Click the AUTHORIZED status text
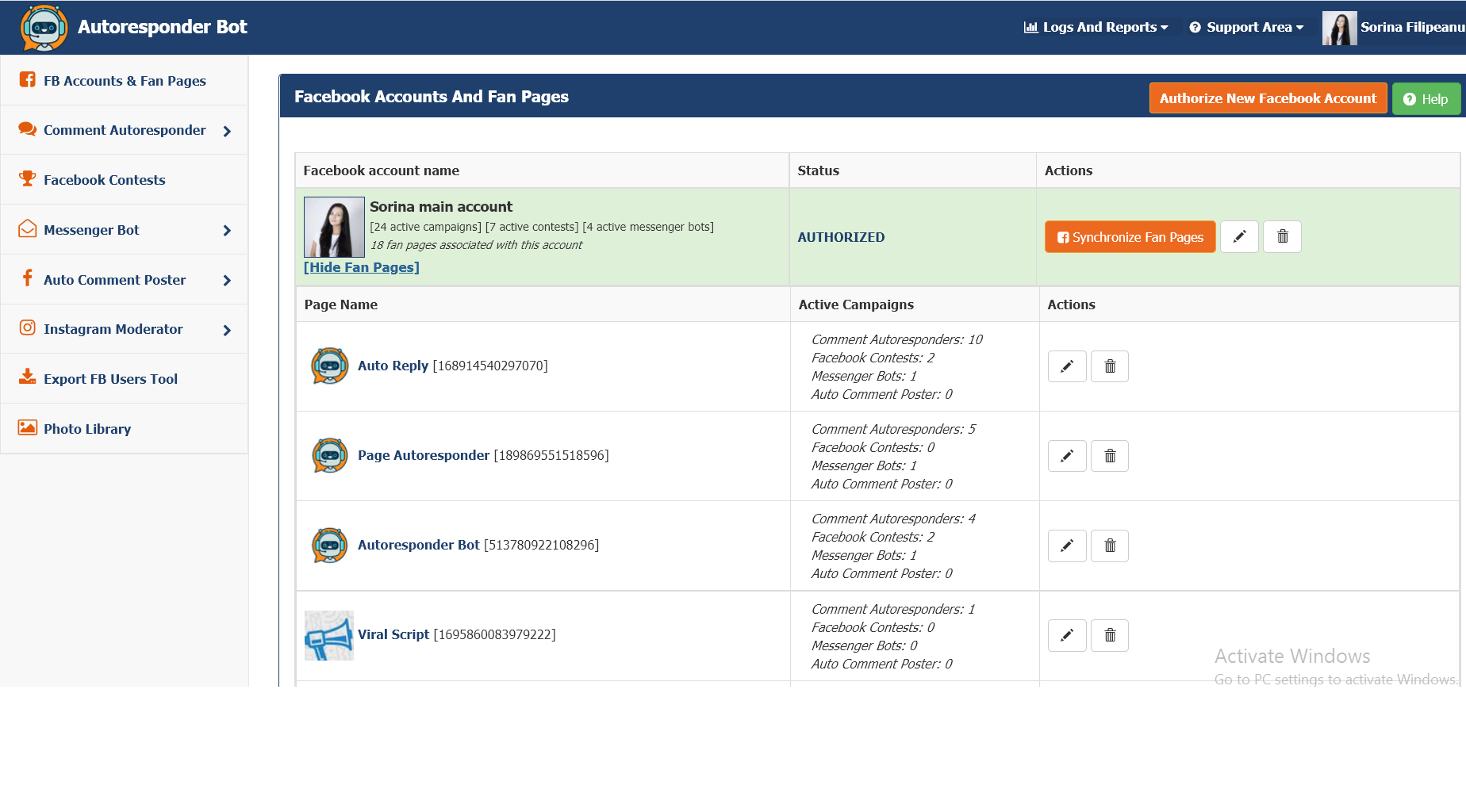 [x=841, y=237]
